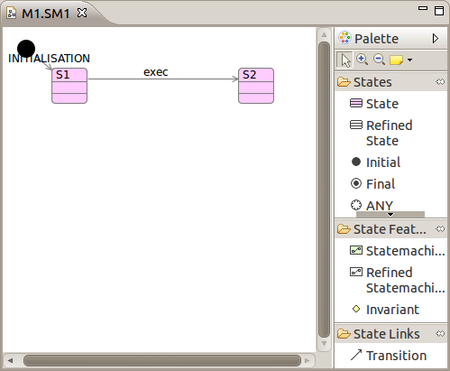This screenshot has height=371, width=450.
Task: Click the zoom in magnifier tool
Action: tap(362, 60)
